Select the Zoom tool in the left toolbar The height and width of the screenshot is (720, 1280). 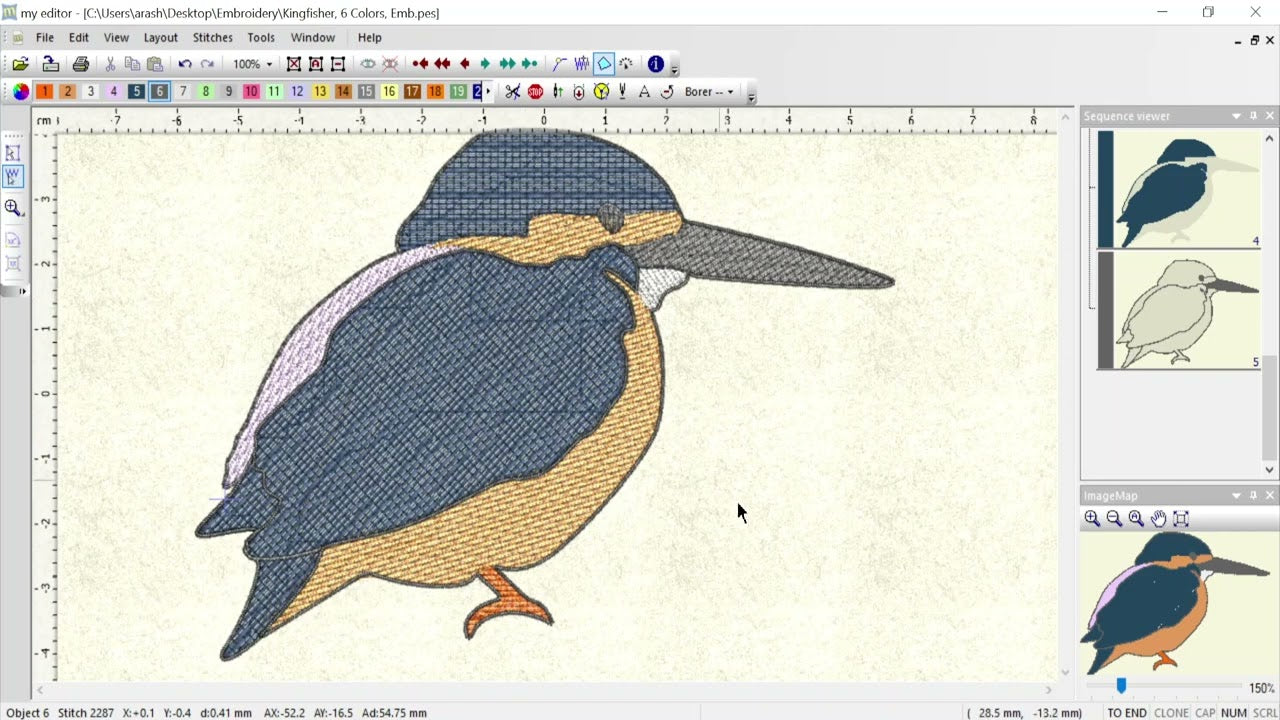[13, 208]
